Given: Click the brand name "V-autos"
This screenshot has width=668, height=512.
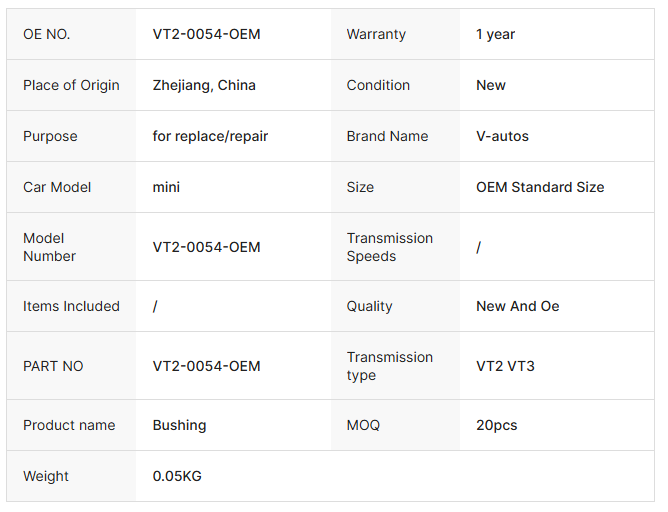Looking at the screenshot, I should pyautogui.click(x=502, y=136).
